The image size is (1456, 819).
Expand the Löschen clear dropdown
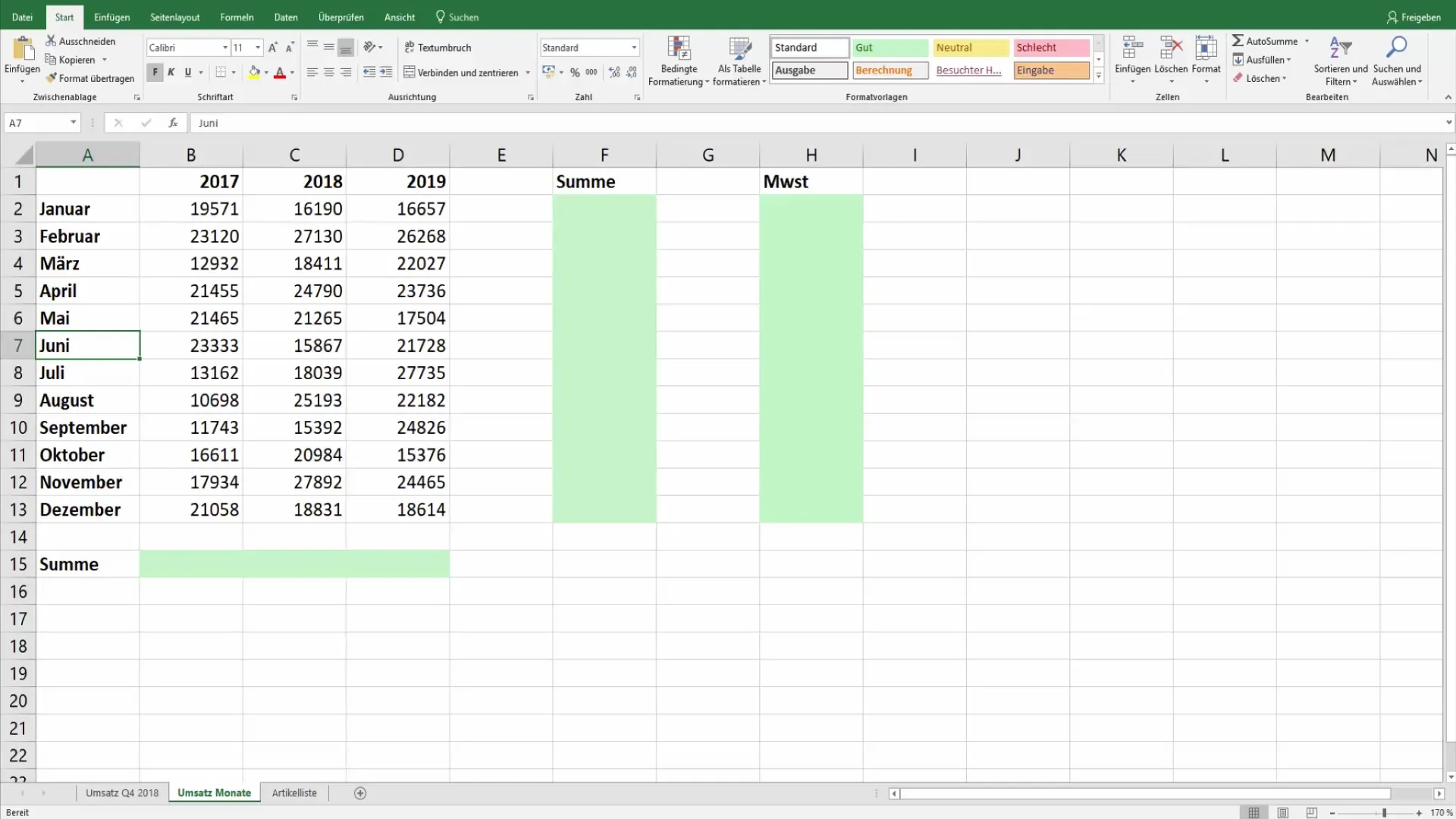click(1284, 78)
